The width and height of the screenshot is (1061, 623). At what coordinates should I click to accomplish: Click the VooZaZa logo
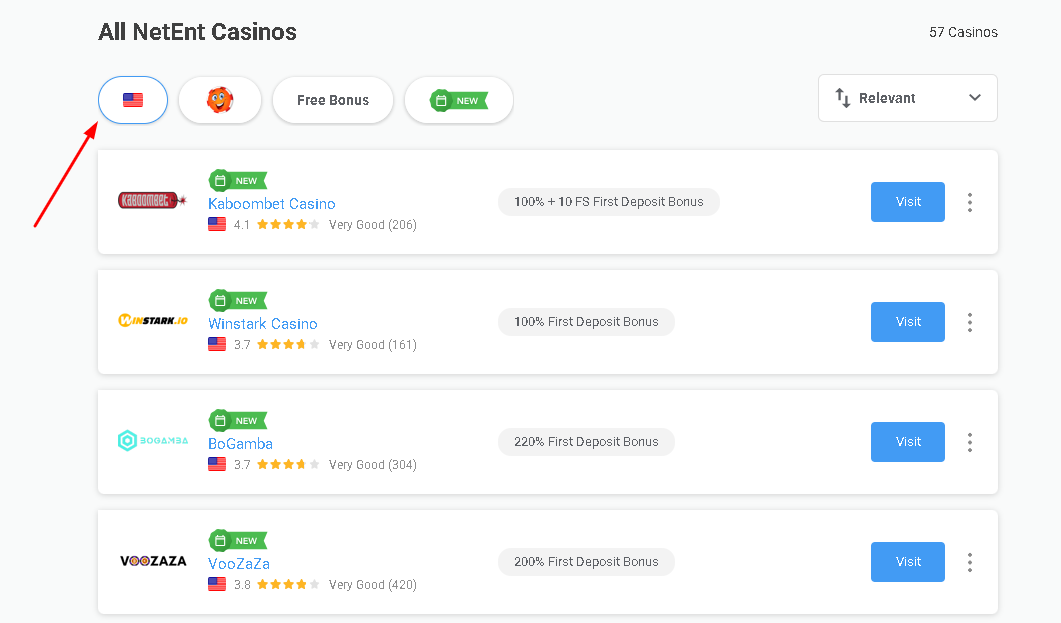(153, 561)
